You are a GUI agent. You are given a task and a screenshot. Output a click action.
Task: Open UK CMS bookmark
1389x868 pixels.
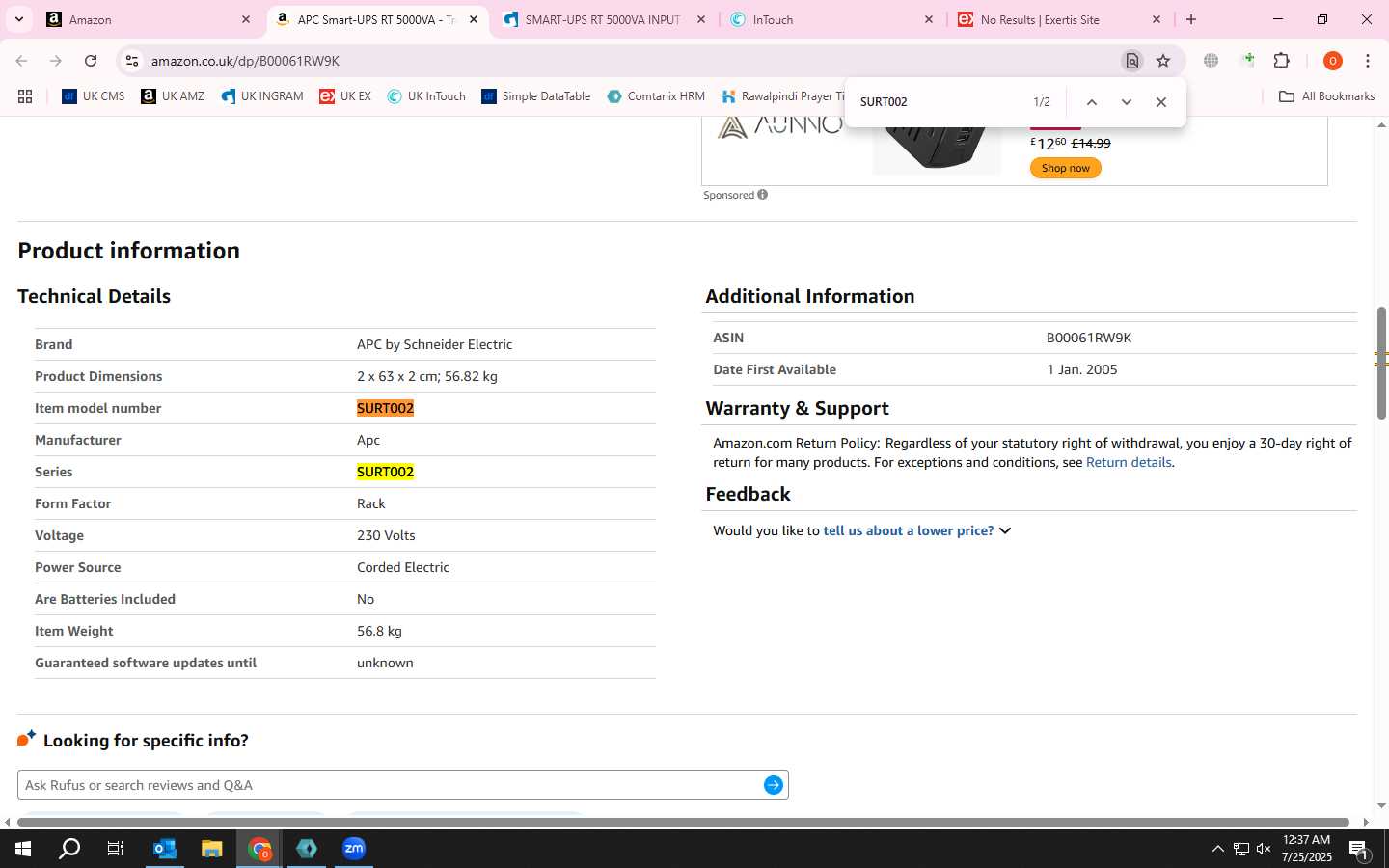coord(94,96)
